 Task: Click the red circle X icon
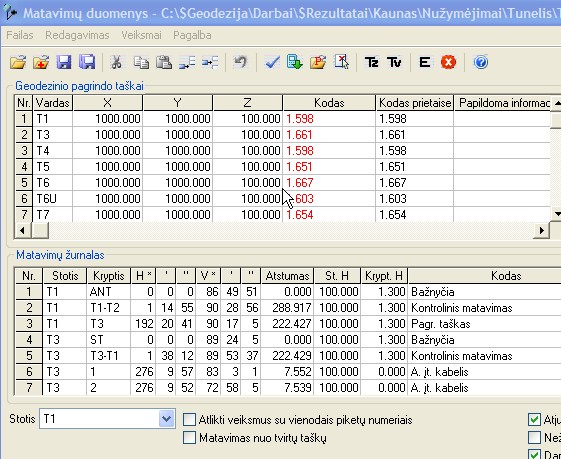(448, 63)
